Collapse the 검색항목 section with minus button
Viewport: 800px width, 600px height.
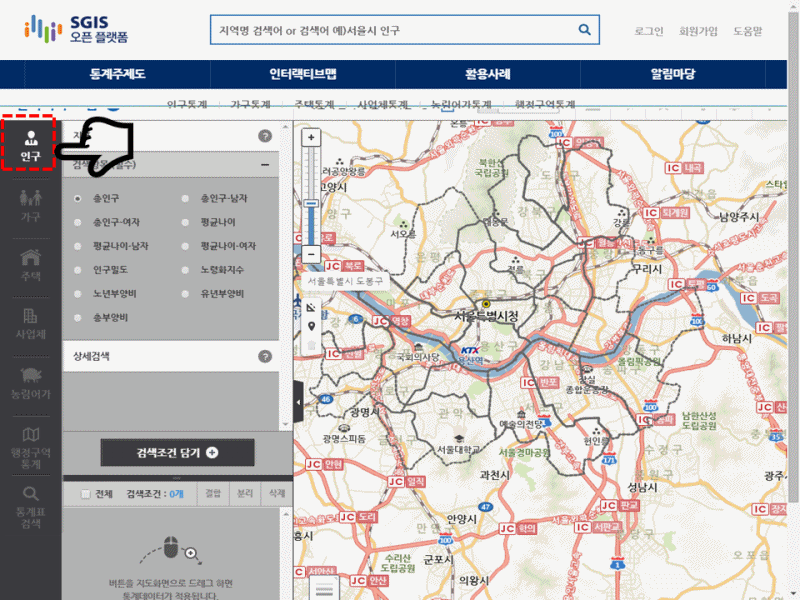click(x=265, y=165)
